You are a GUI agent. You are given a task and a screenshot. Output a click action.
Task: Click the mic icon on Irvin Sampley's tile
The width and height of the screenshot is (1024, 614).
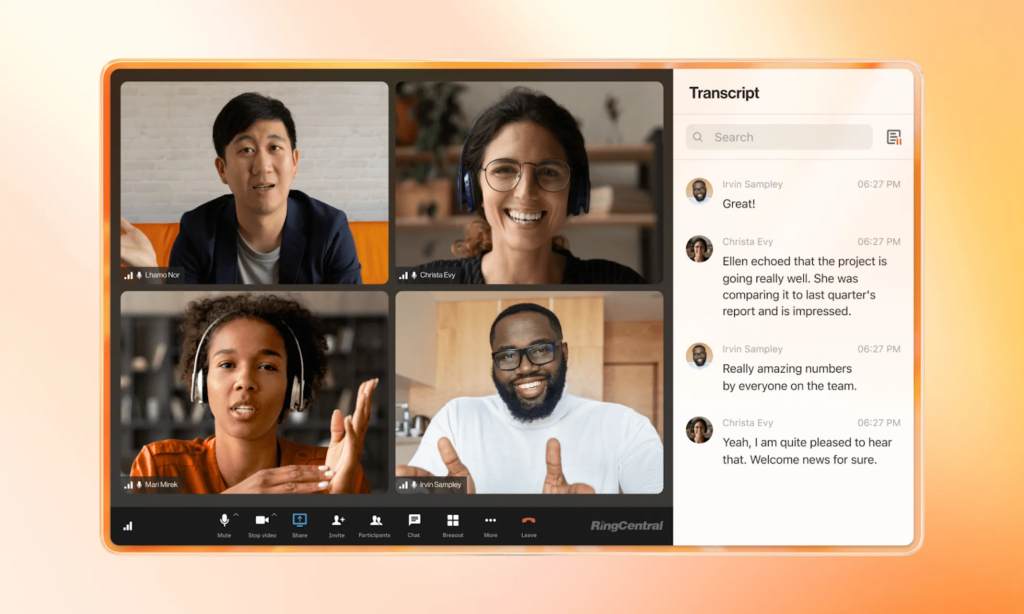click(x=413, y=484)
